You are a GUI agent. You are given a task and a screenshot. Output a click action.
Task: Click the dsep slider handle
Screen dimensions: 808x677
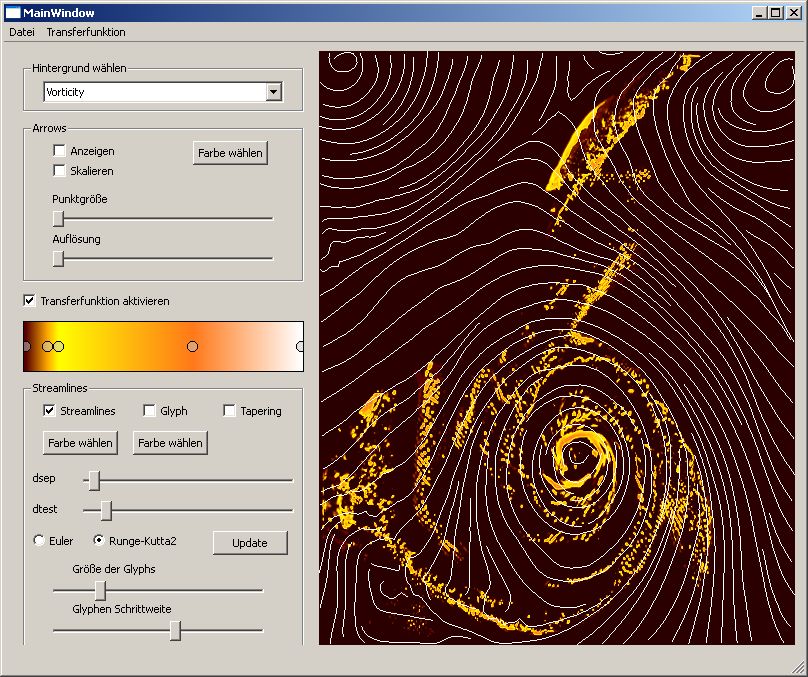[x=94, y=481]
